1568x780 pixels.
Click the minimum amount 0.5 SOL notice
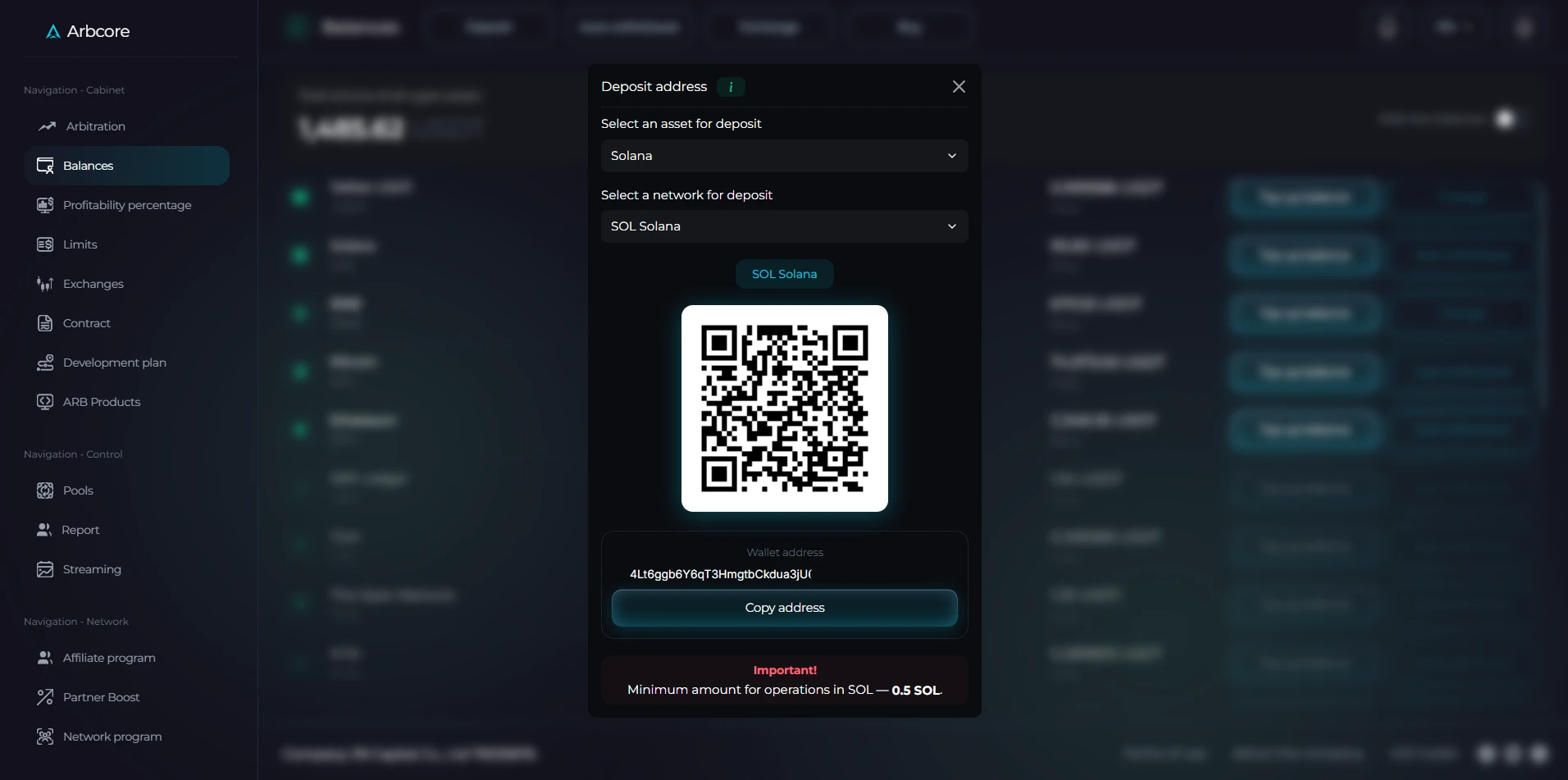pos(785,690)
